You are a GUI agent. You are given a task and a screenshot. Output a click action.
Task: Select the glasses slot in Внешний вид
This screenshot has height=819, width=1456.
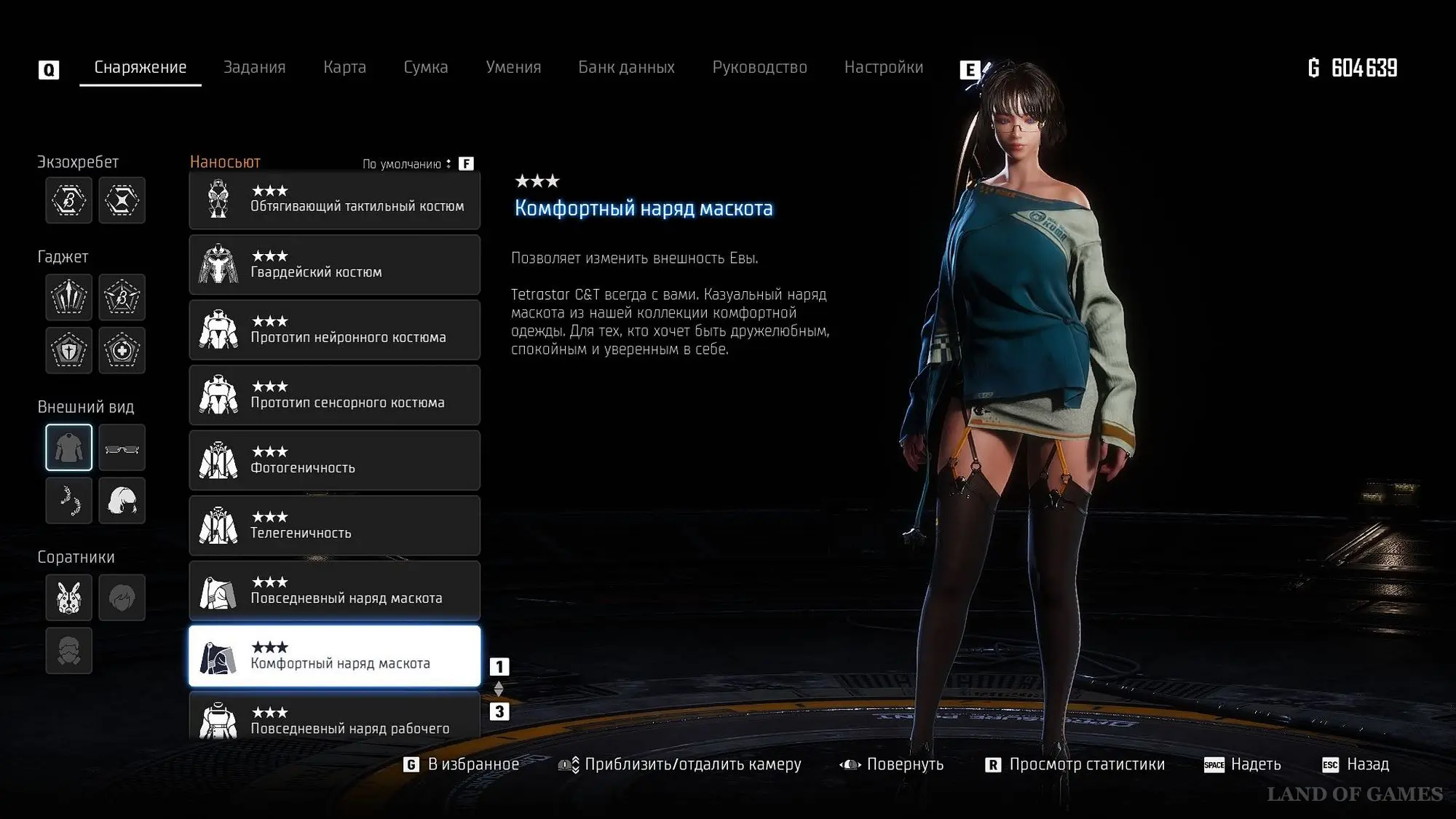point(122,448)
